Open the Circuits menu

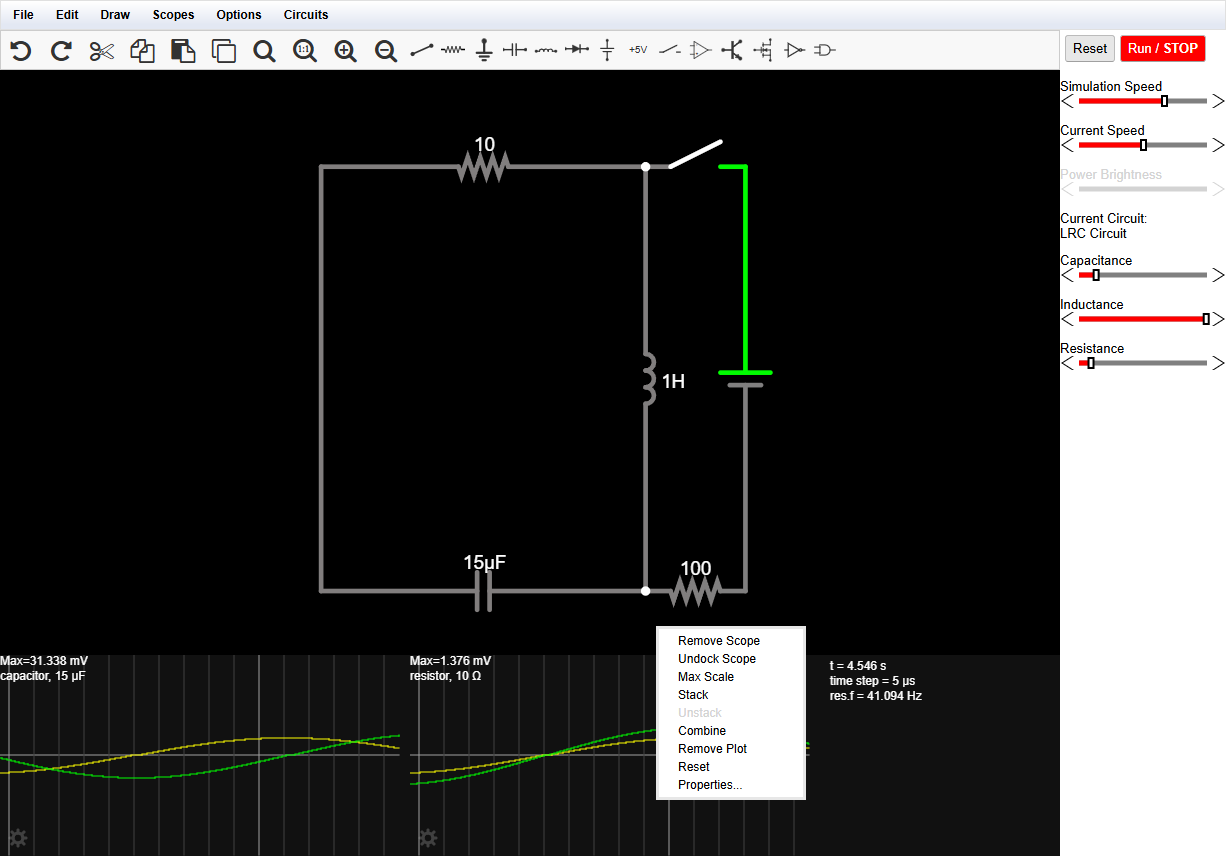pos(305,15)
